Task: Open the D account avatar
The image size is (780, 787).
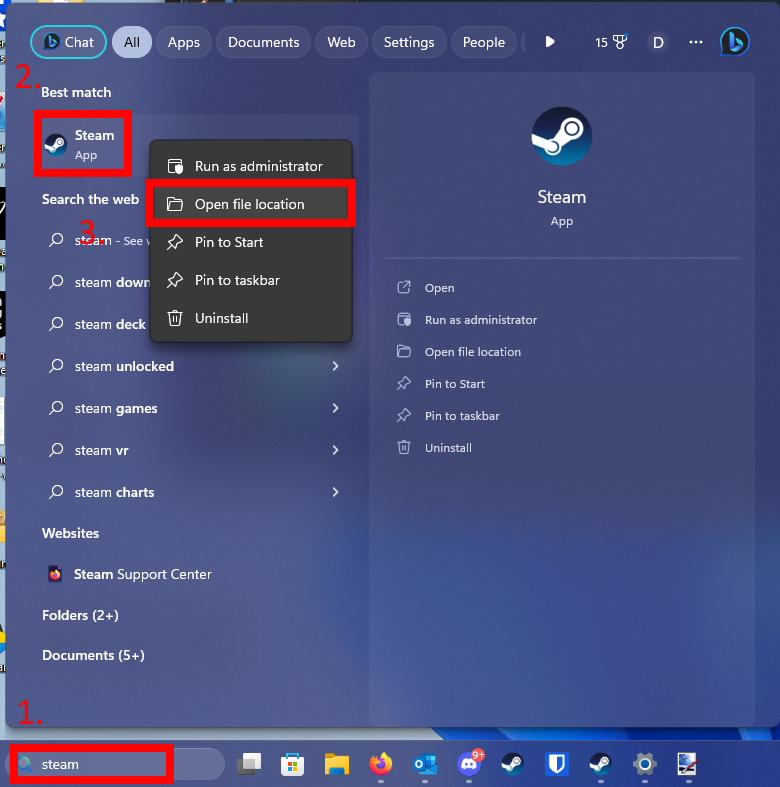Action: pyautogui.click(x=658, y=42)
